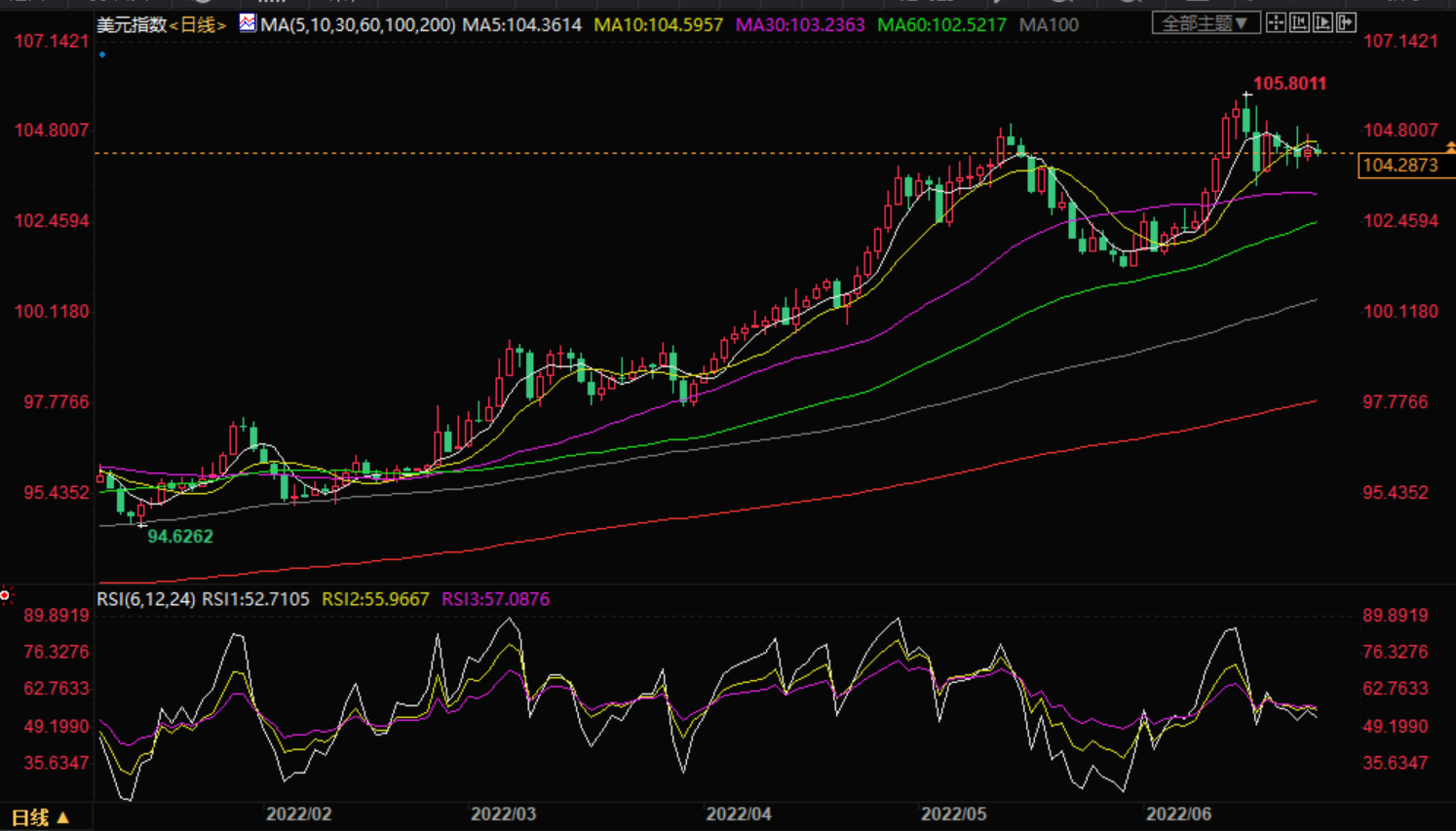1456x831 pixels.
Task: Open the 全部主题 dropdown
Action: click(1205, 22)
